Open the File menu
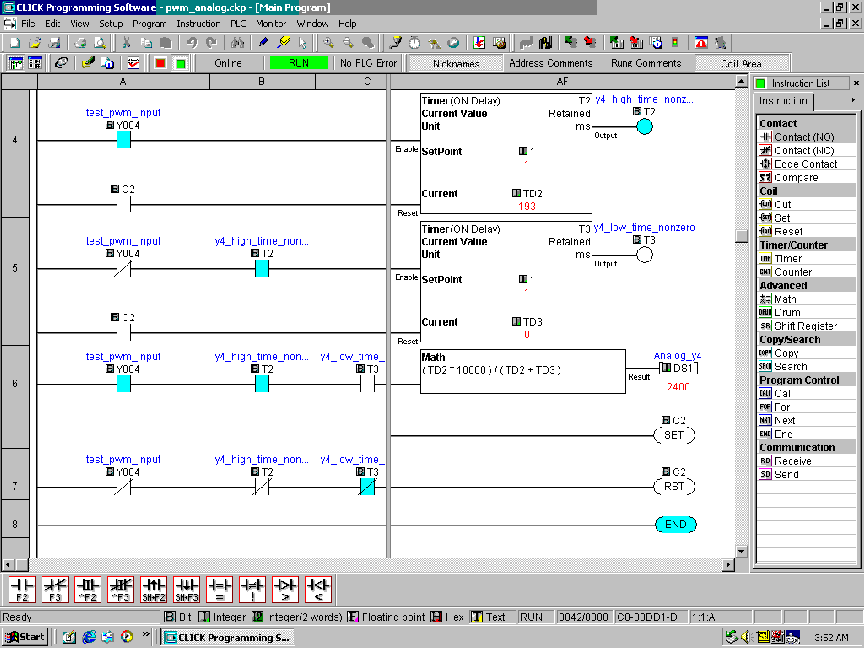Screen dimensions: 864x649 [28, 24]
